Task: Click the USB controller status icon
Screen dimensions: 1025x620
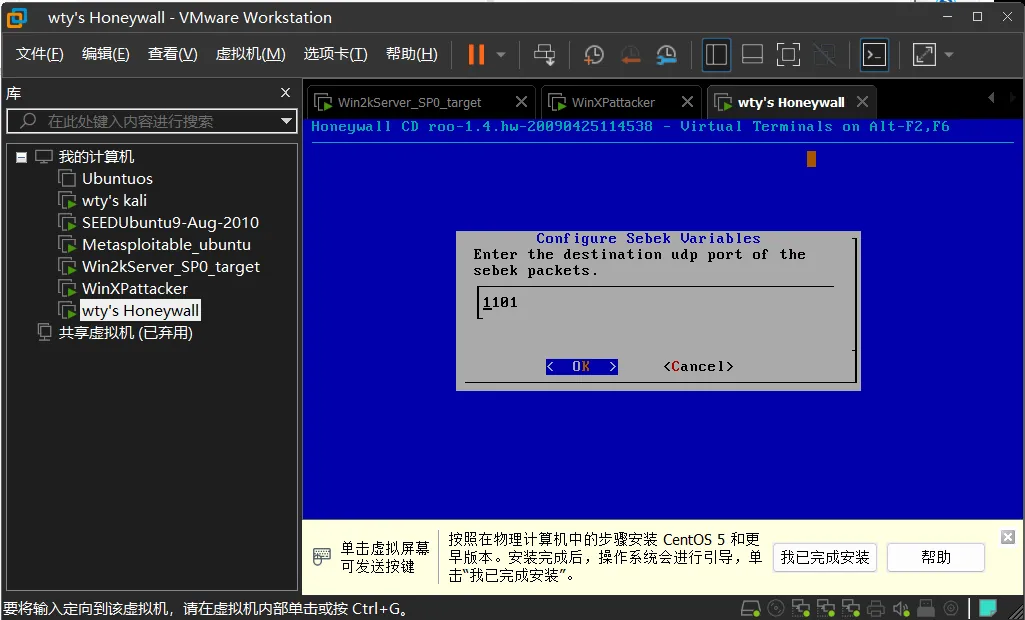Action: click(926, 608)
